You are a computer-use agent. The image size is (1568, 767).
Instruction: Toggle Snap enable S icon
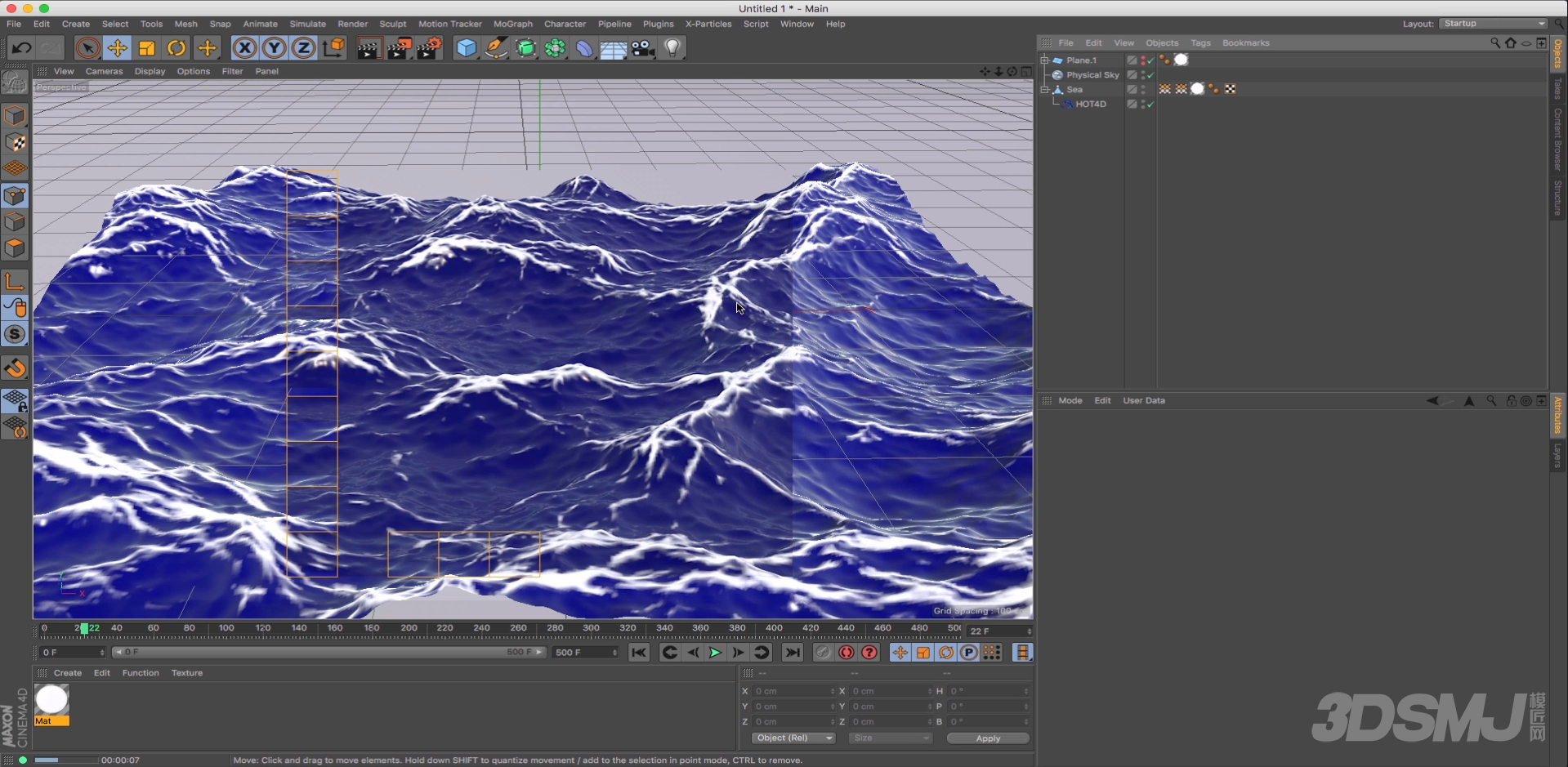[x=15, y=334]
